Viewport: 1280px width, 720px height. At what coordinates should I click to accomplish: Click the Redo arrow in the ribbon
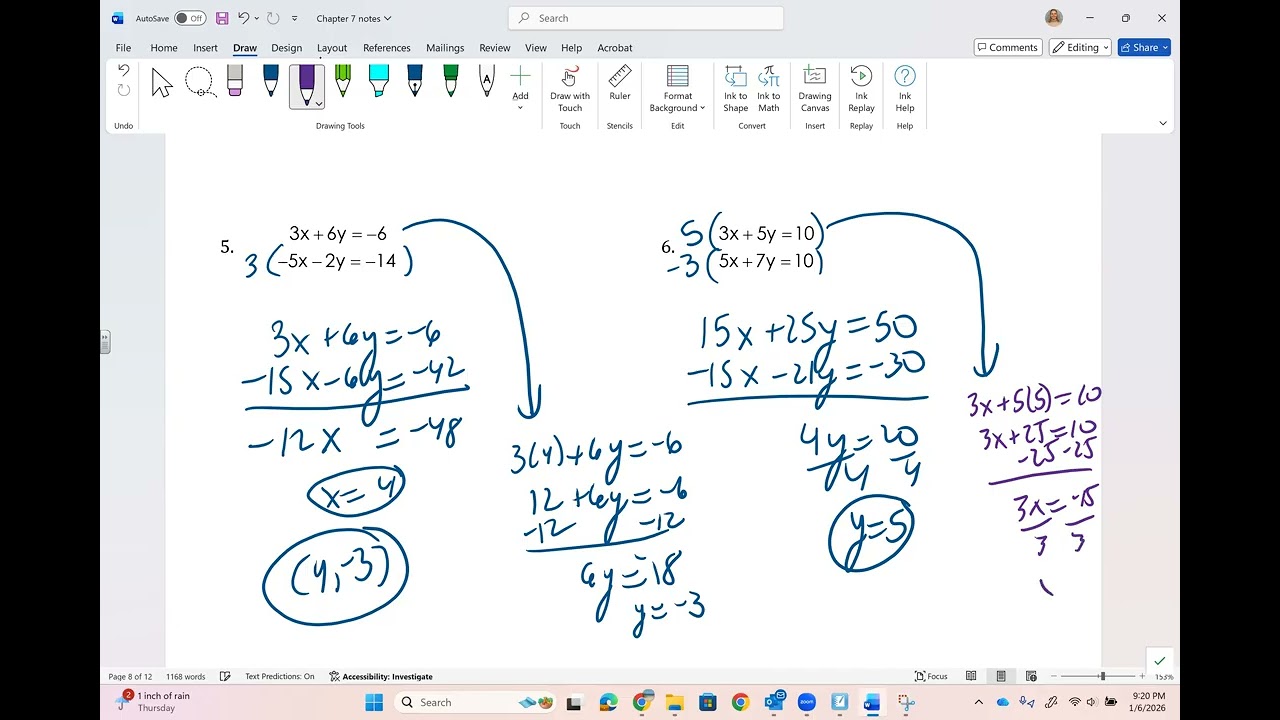[x=124, y=90]
